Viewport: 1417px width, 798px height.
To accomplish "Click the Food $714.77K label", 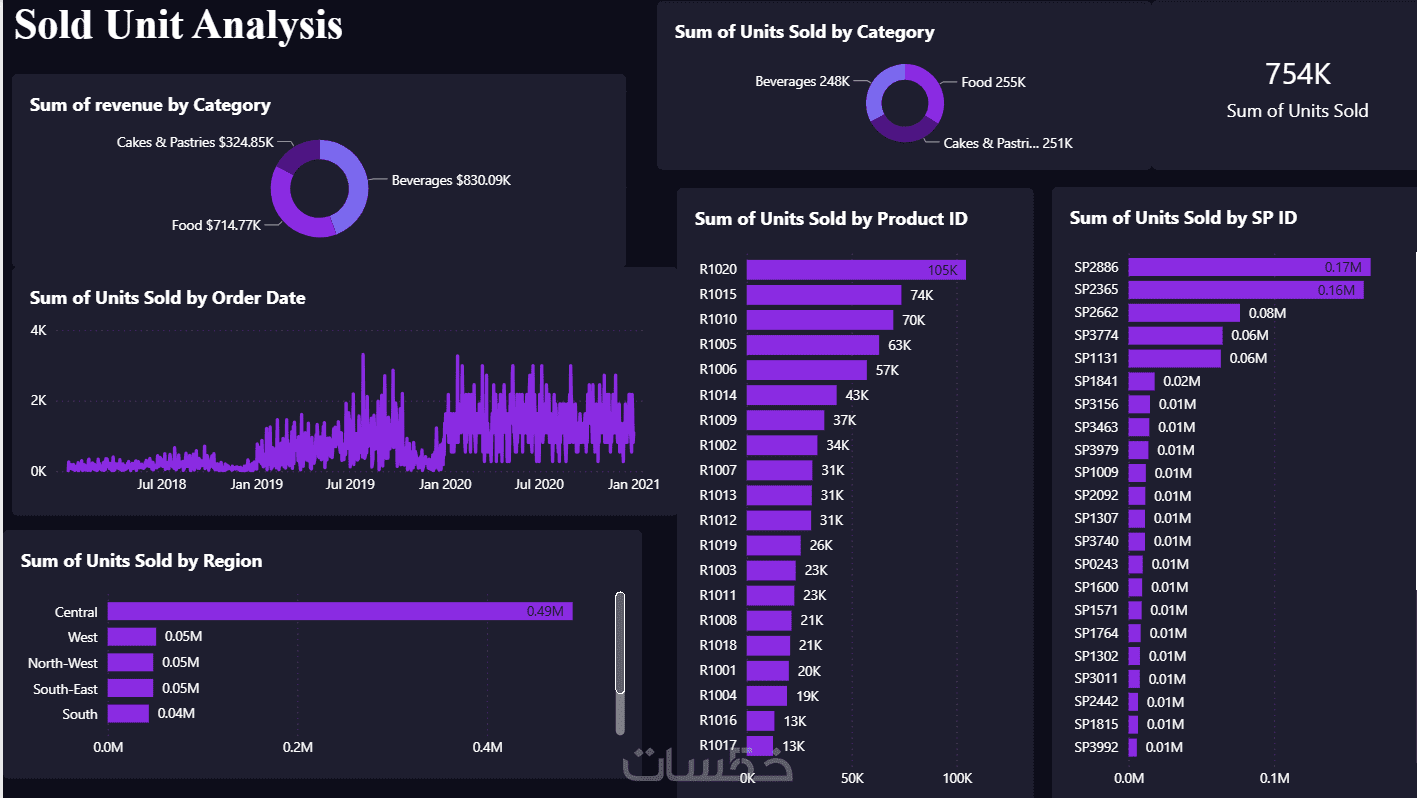I will coord(216,225).
